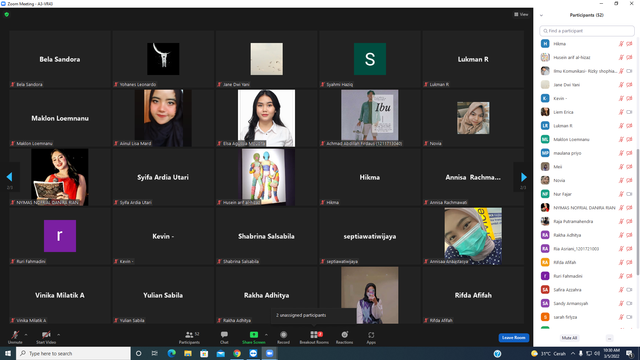Click Nur Fajar's video off icon
This screenshot has height=360, width=640.
click(629, 194)
